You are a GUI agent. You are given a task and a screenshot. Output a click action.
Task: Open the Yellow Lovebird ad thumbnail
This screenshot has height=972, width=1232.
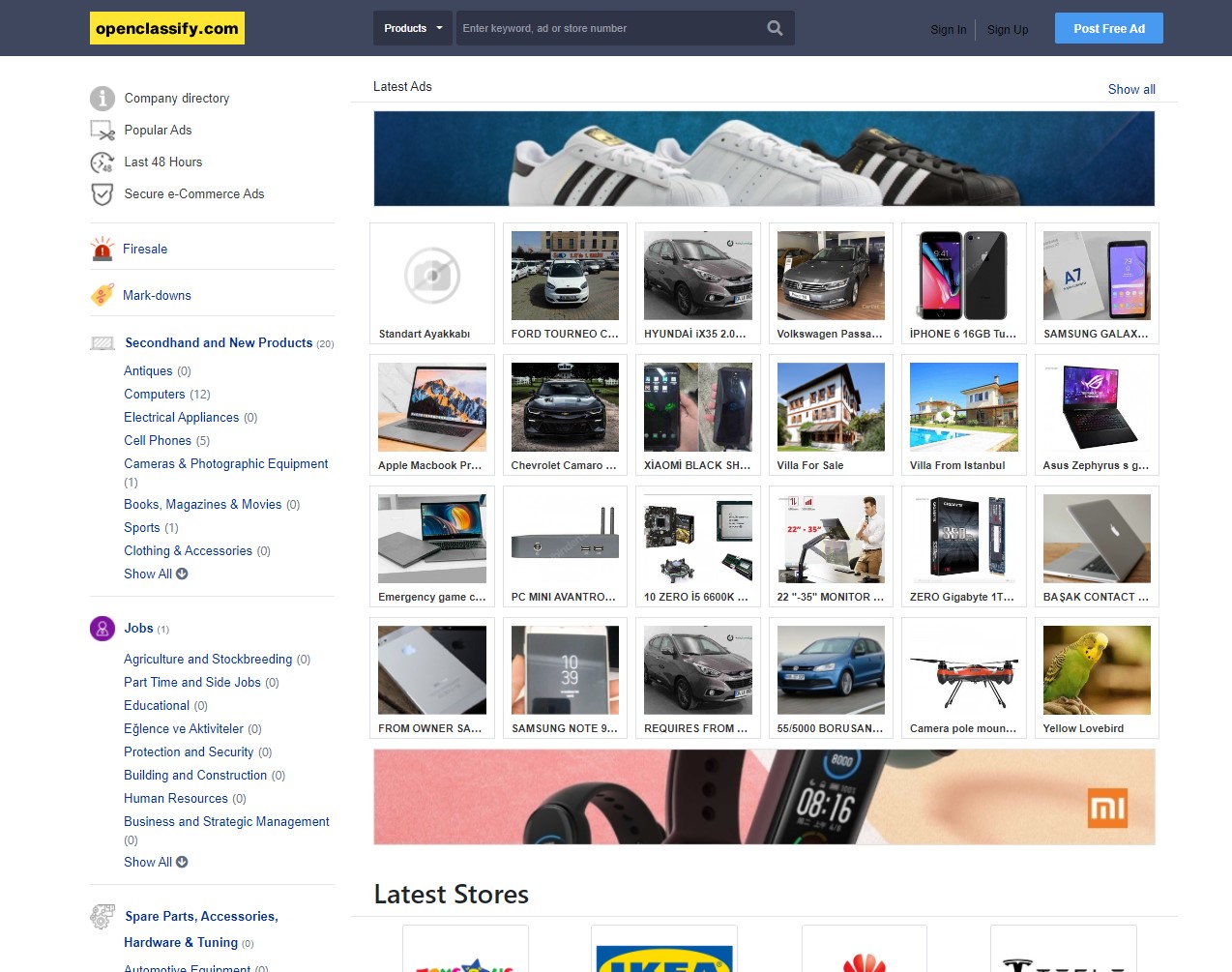pyautogui.click(x=1097, y=670)
